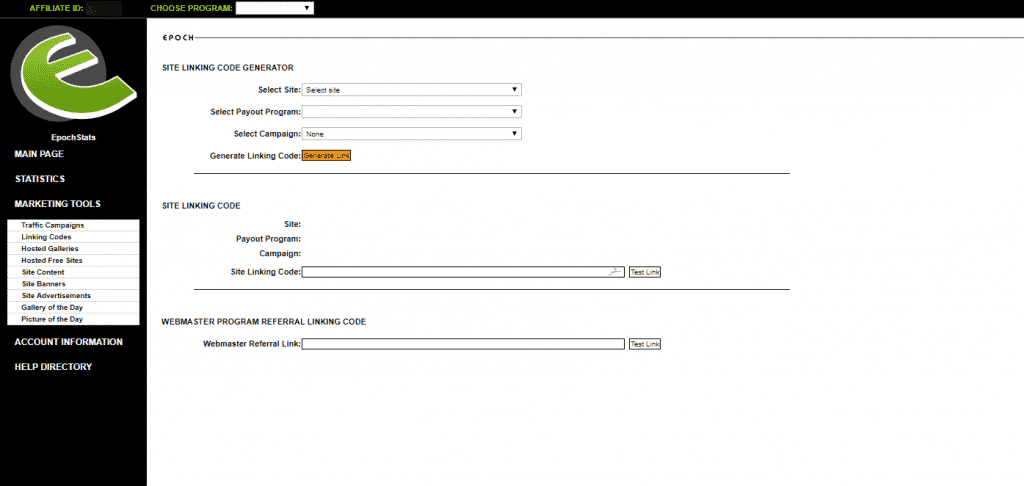The height and width of the screenshot is (486, 1024).
Task: Go to Main Page in sidebar
Action: coord(39,154)
